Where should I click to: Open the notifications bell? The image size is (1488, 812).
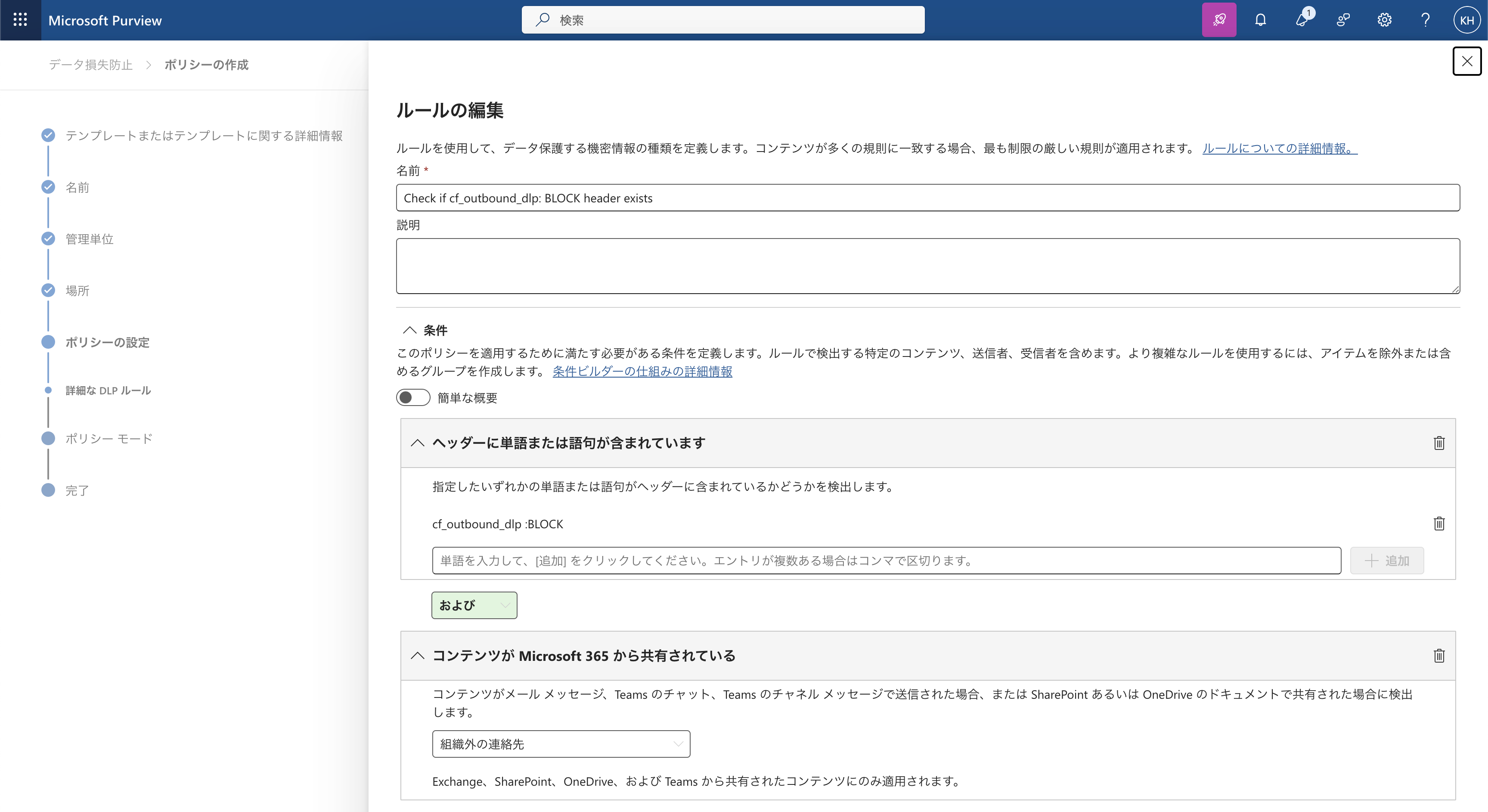1260,20
